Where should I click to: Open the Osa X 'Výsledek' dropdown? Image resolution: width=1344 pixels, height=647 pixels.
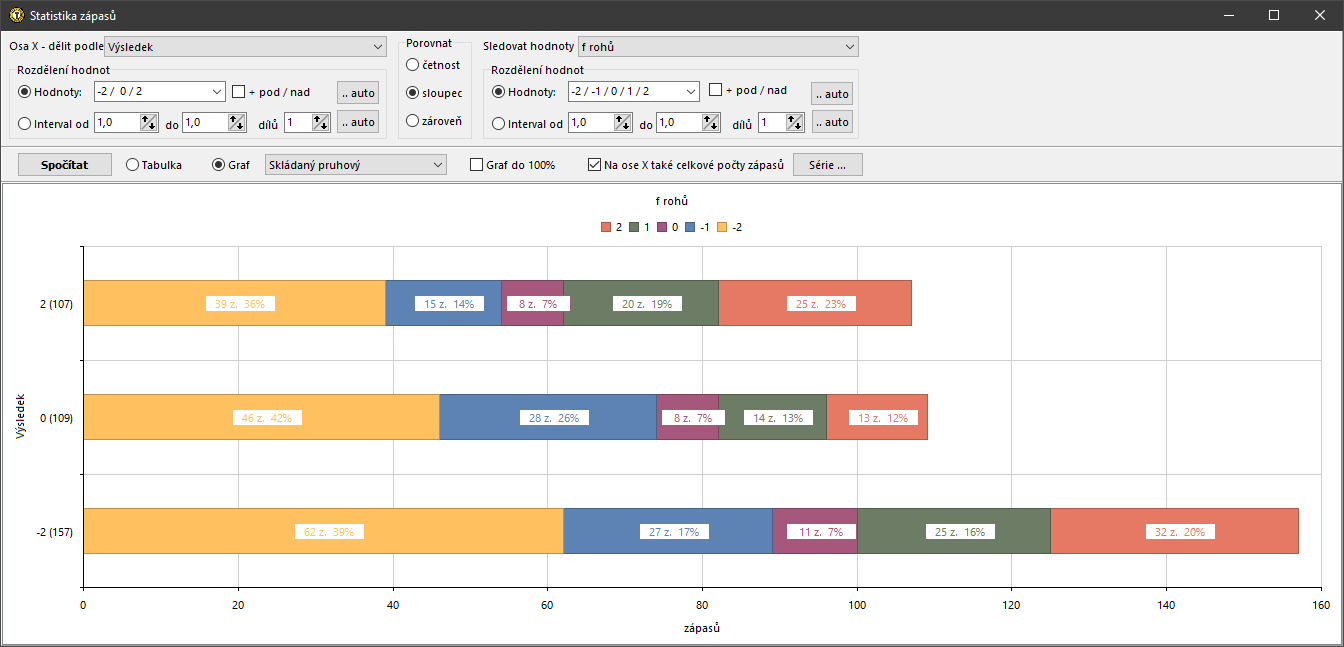click(x=245, y=46)
